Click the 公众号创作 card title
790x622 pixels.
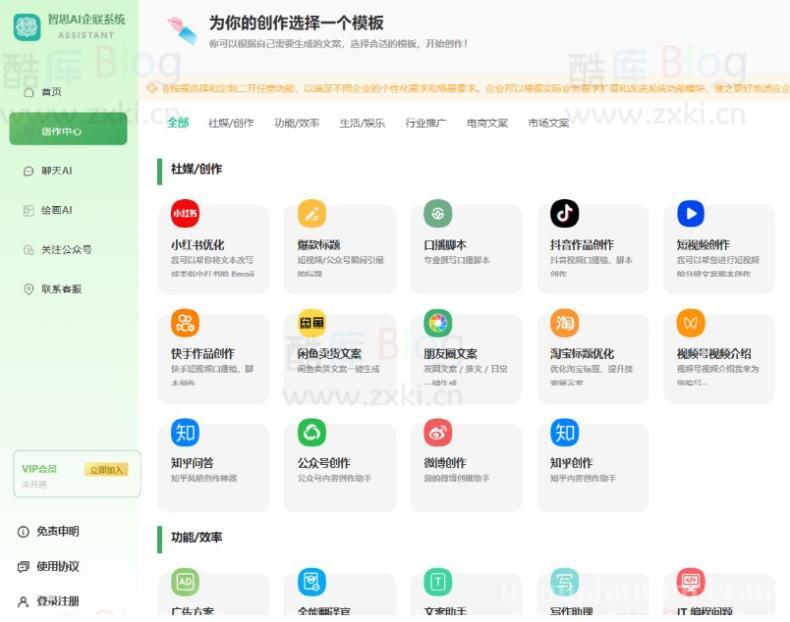(x=324, y=463)
